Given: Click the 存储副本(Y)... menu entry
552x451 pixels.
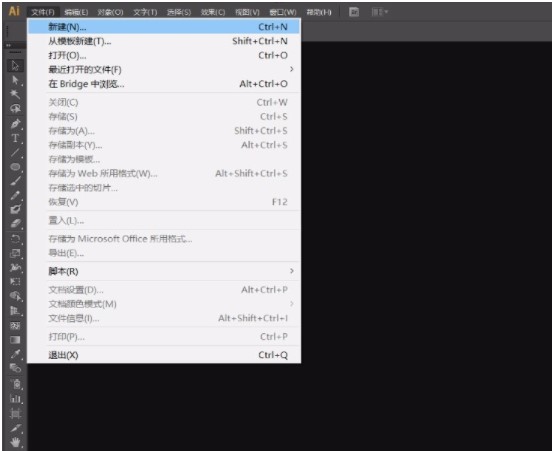Looking at the screenshot, I should (164, 145).
